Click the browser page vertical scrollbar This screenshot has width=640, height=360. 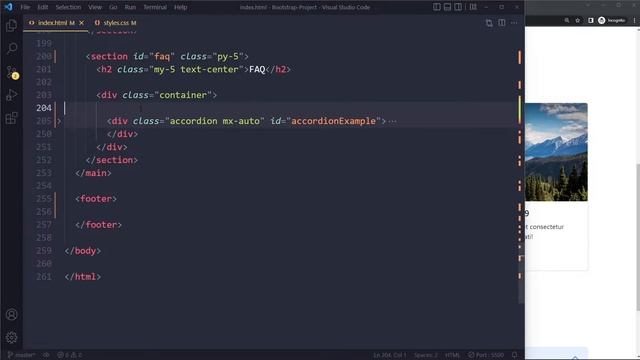[638, 237]
